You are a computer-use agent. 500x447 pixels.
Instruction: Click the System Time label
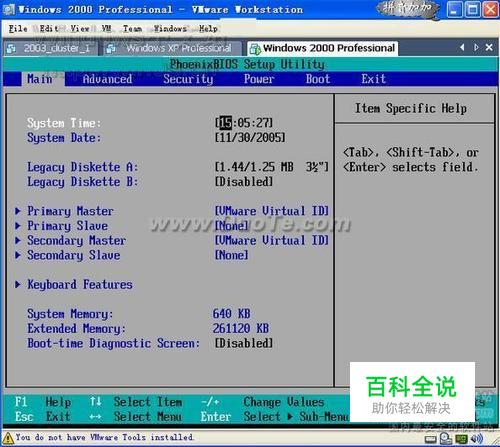(64, 123)
